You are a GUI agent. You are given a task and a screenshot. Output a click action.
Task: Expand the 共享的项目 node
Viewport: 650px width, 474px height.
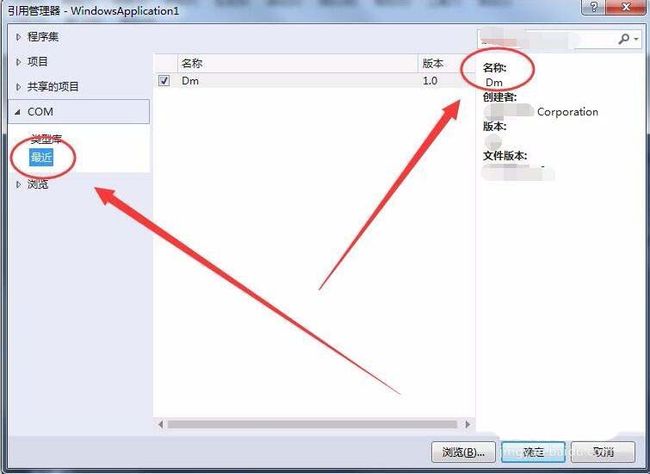click(18, 87)
